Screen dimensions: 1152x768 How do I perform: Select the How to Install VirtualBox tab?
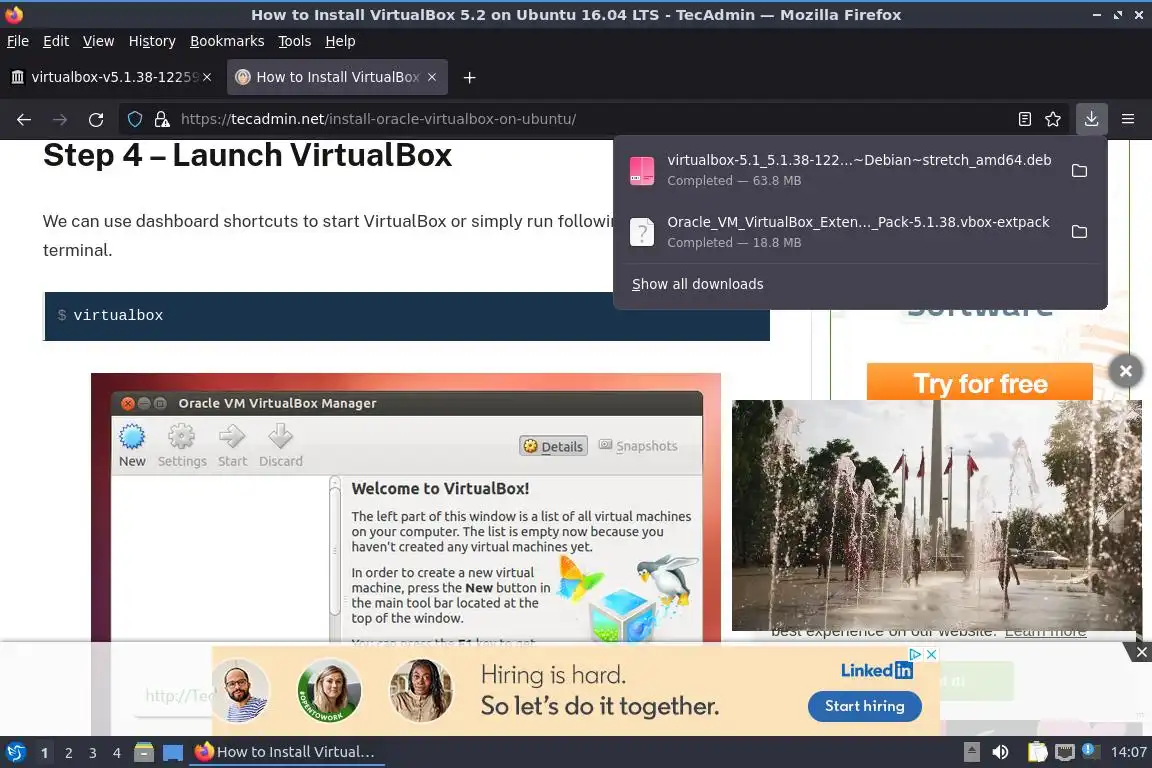pos(337,77)
